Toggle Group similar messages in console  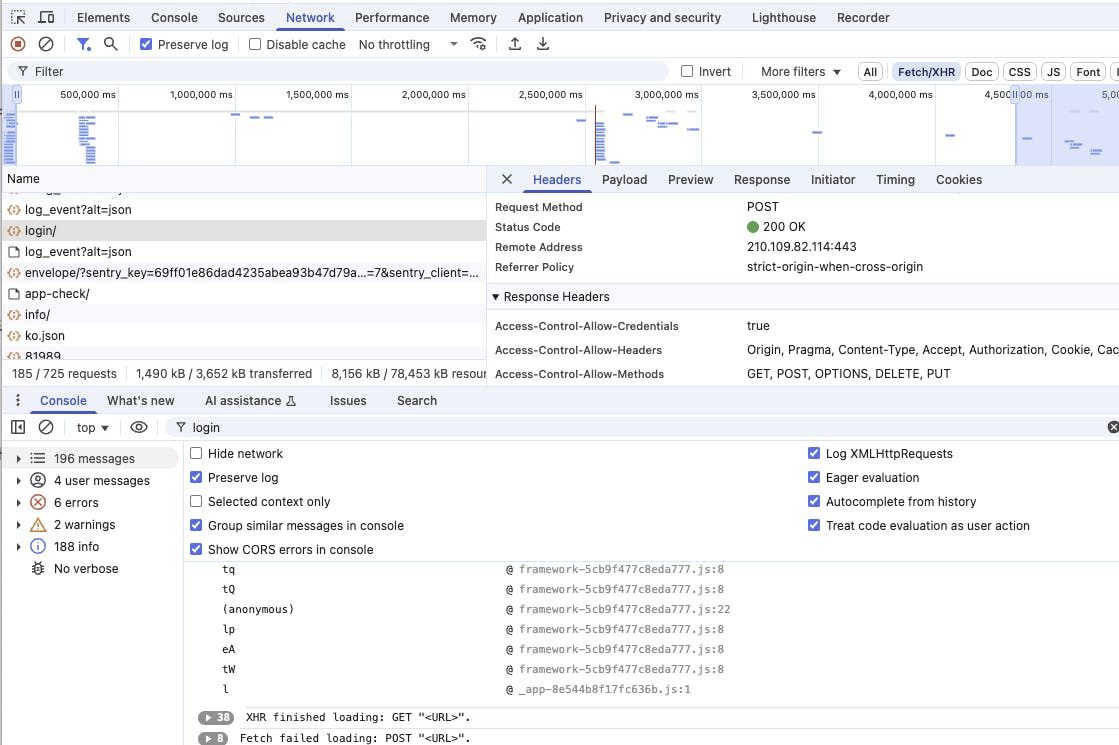(196, 525)
